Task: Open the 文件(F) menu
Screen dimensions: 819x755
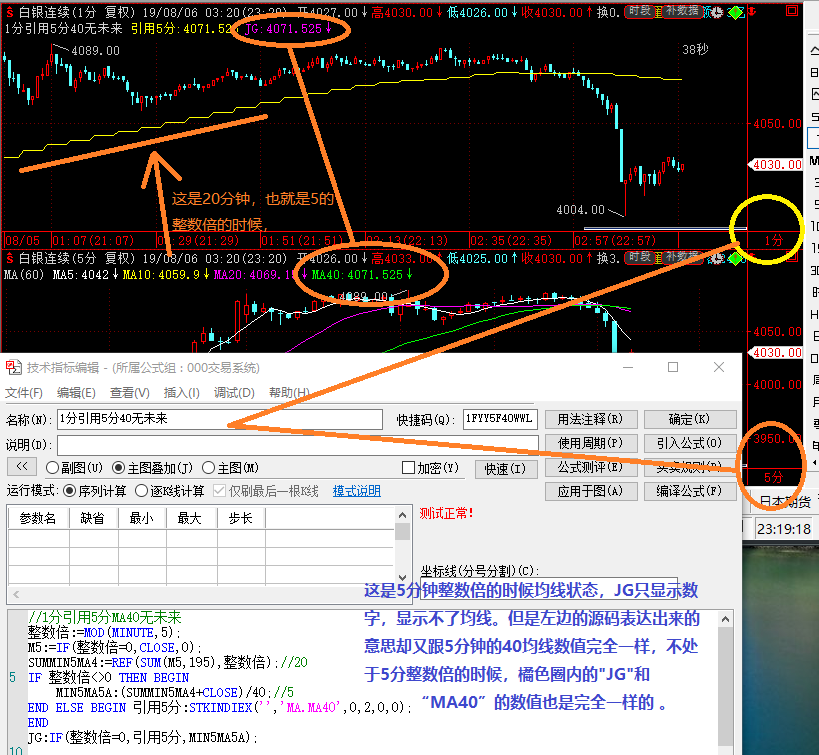Action: pos(24,392)
